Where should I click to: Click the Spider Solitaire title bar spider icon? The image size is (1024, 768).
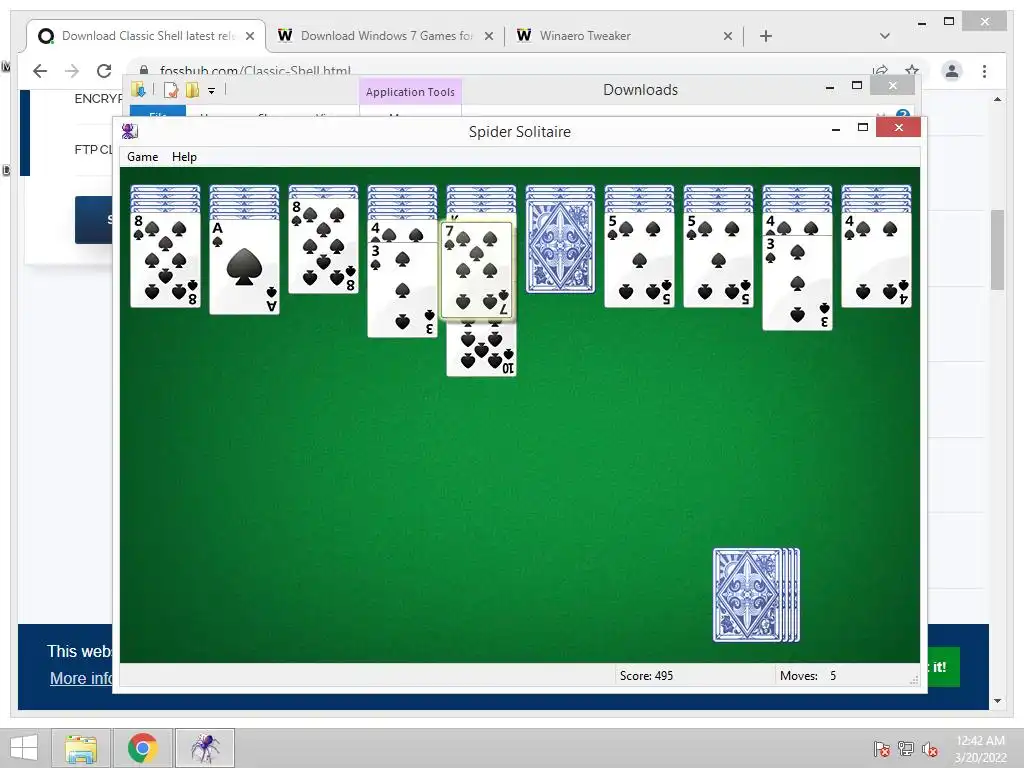(129, 131)
